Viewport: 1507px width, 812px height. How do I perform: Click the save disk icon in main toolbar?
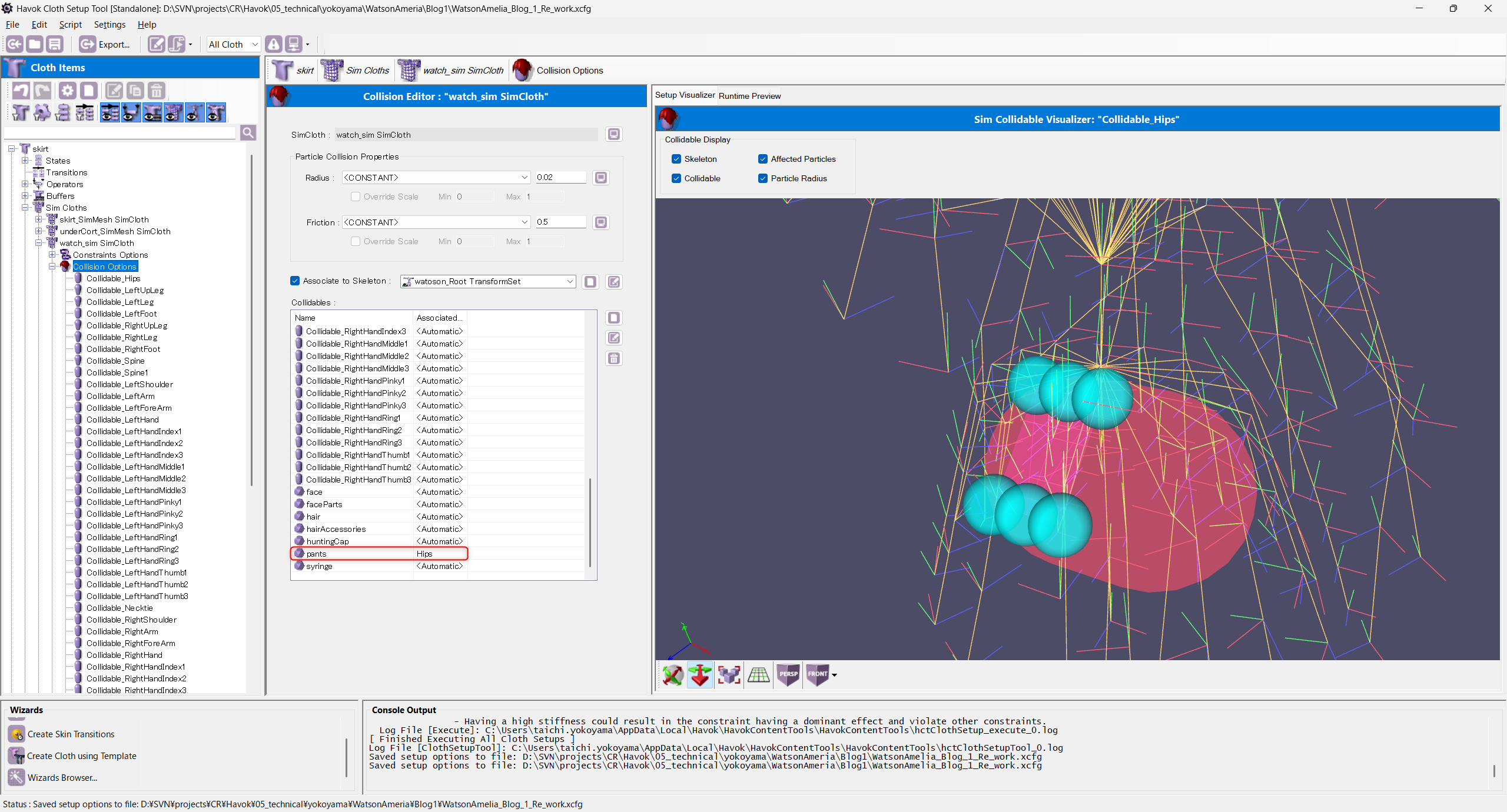(x=55, y=44)
